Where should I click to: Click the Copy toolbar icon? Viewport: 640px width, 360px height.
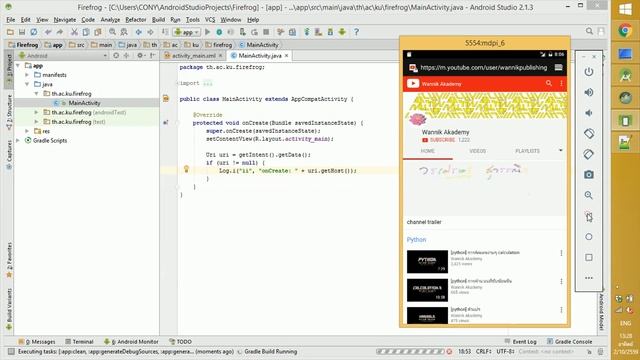86,32
